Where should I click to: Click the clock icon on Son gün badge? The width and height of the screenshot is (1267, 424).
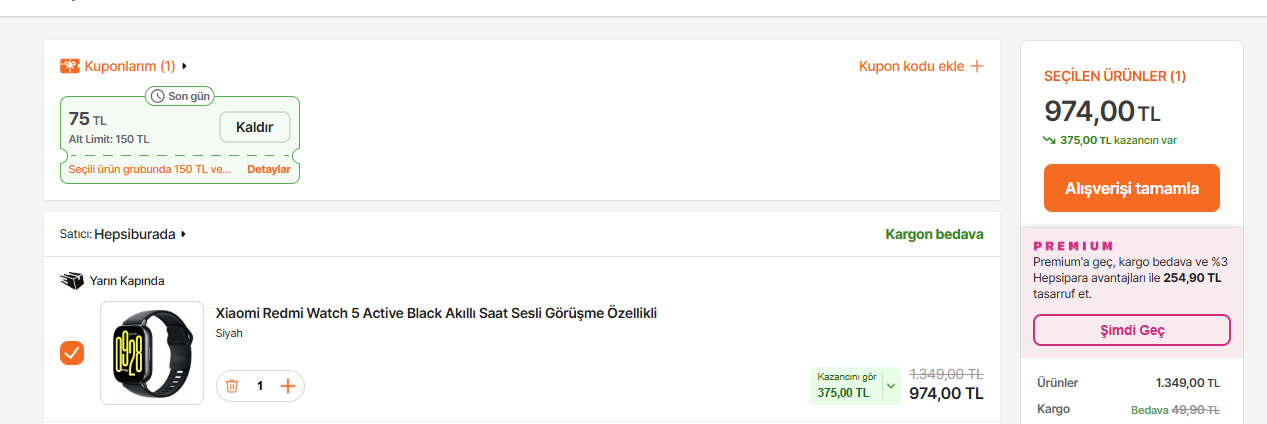pyautogui.click(x=157, y=96)
